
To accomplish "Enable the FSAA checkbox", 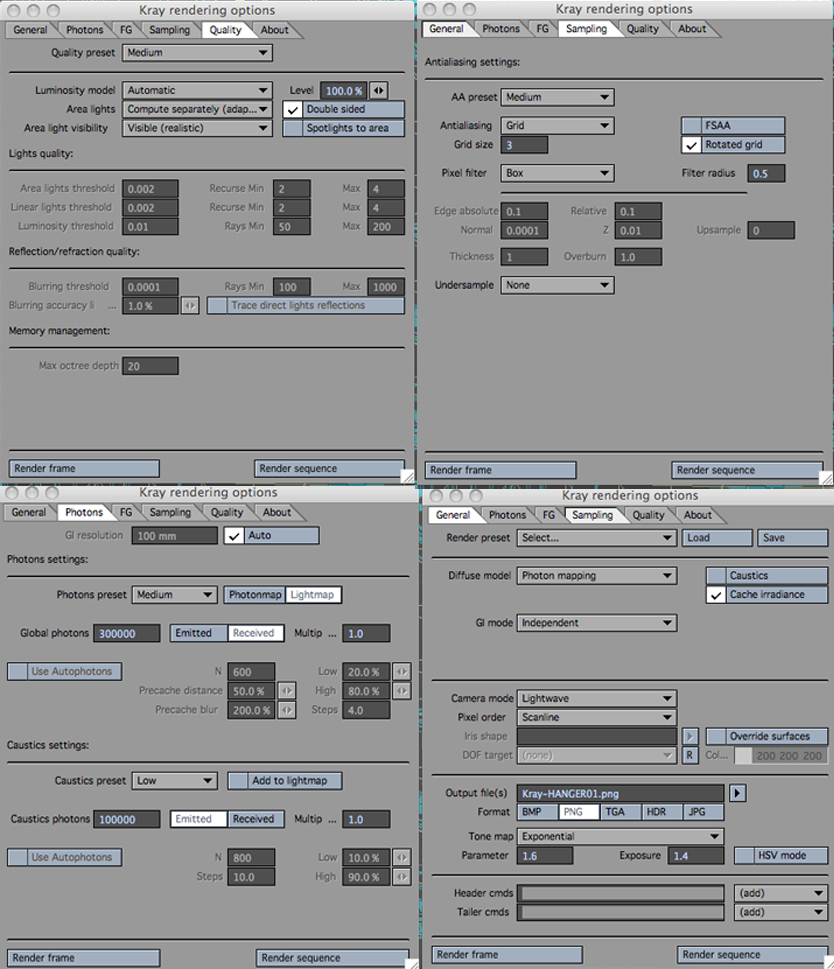I will [691, 126].
